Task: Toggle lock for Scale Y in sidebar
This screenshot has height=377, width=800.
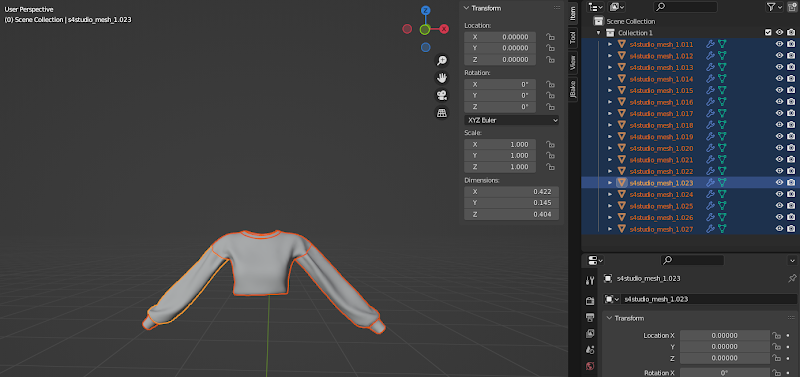Action: [550, 156]
